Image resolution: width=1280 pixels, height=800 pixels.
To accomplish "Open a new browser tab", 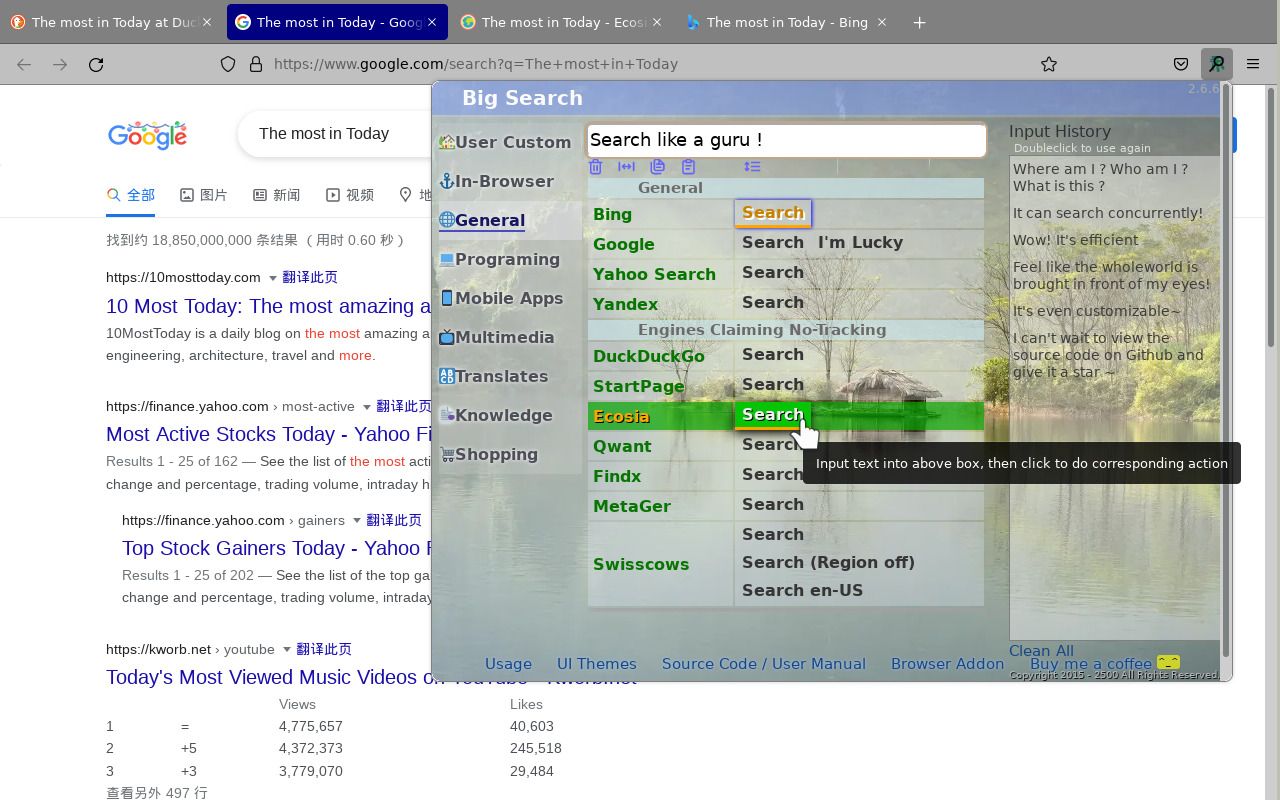I will tap(919, 22).
